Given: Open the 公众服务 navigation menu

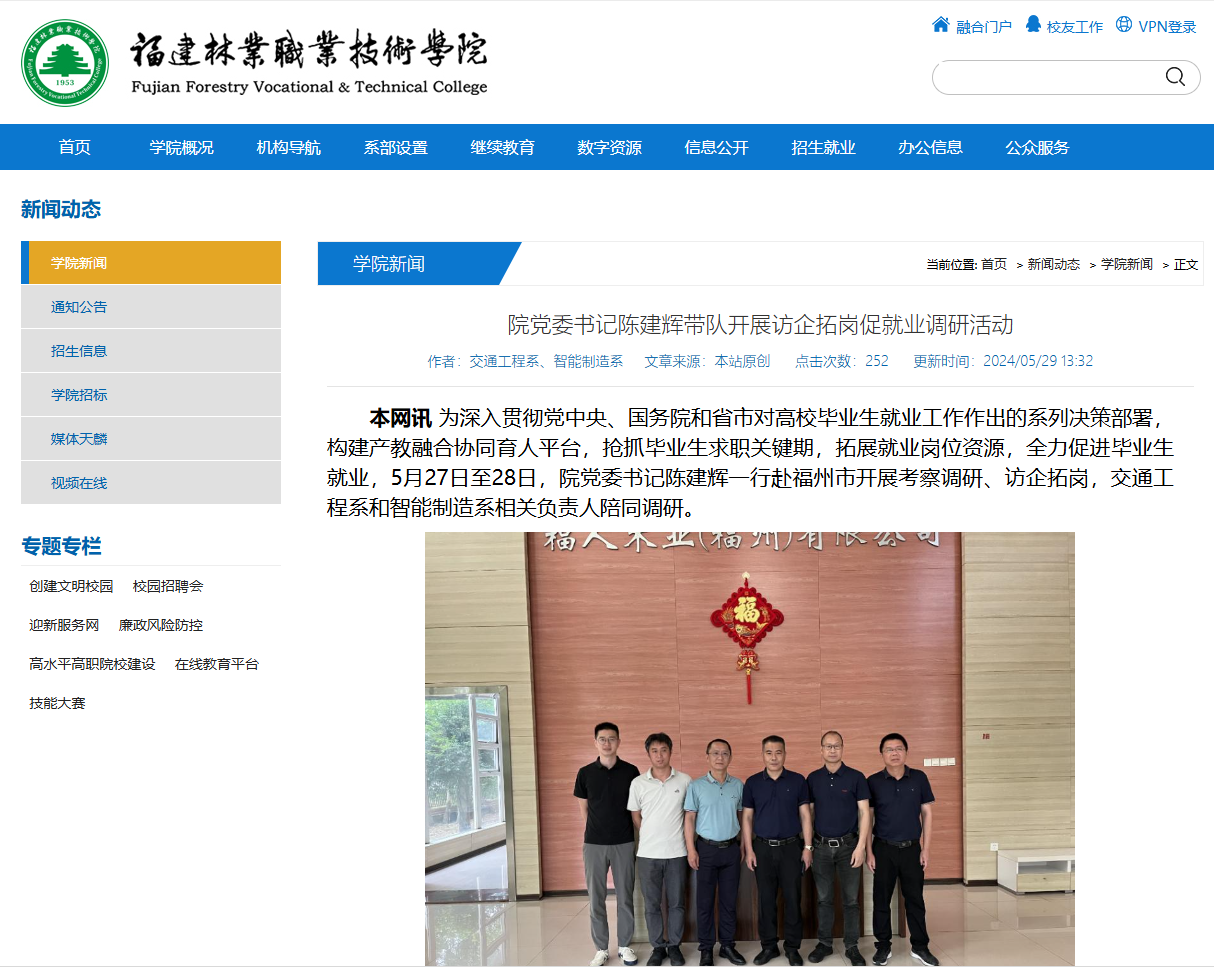Looking at the screenshot, I should [1038, 147].
